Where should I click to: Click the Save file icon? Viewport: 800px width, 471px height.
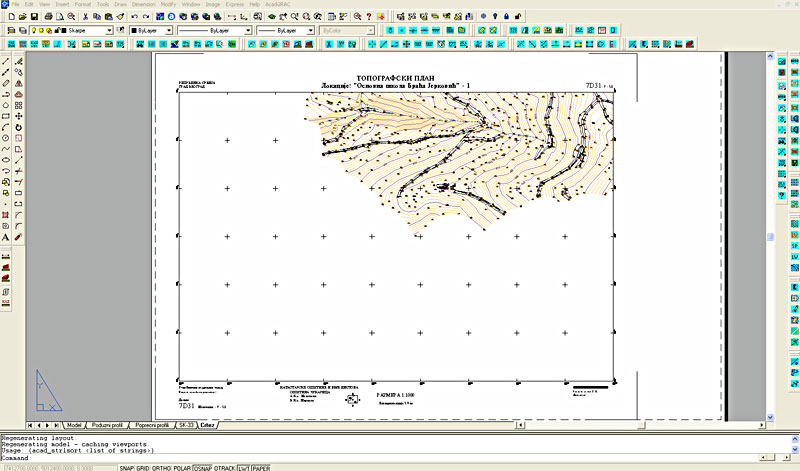click(35, 17)
